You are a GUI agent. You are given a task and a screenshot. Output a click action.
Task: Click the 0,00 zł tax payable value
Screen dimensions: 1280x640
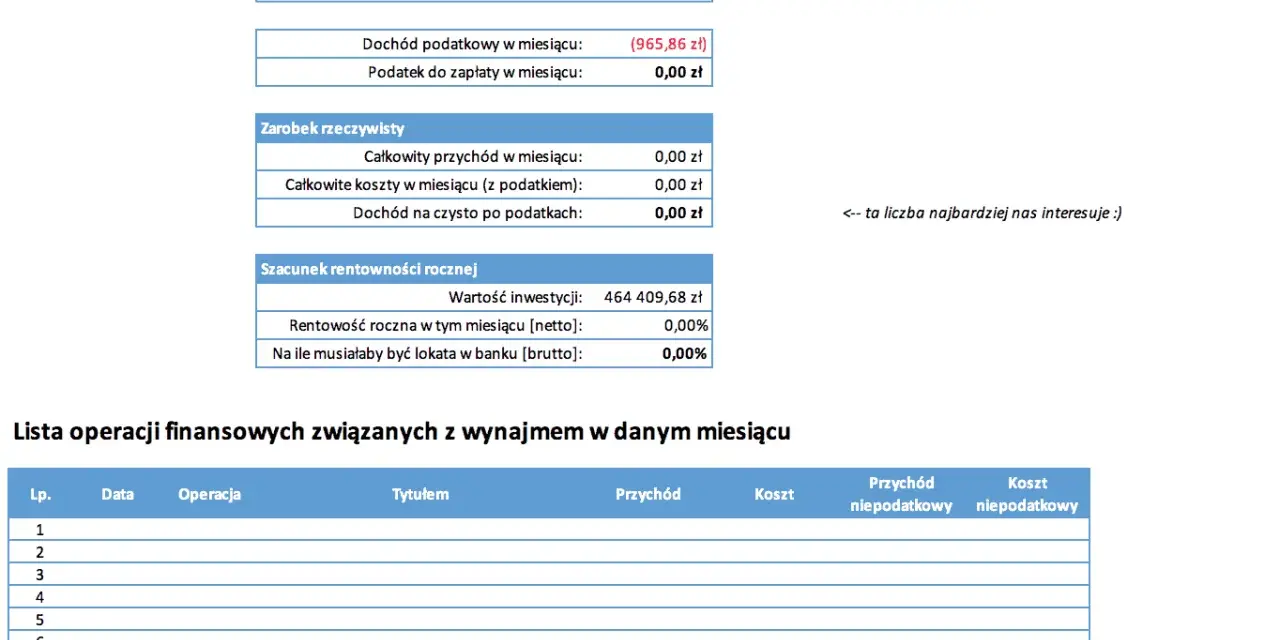[679, 72]
